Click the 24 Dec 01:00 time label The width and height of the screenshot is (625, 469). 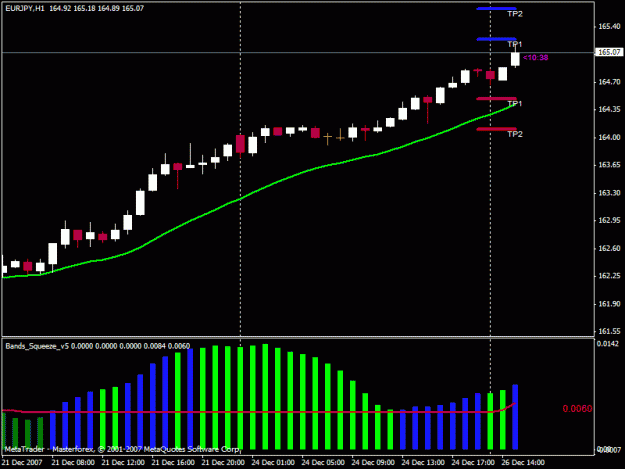tap(273, 462)
